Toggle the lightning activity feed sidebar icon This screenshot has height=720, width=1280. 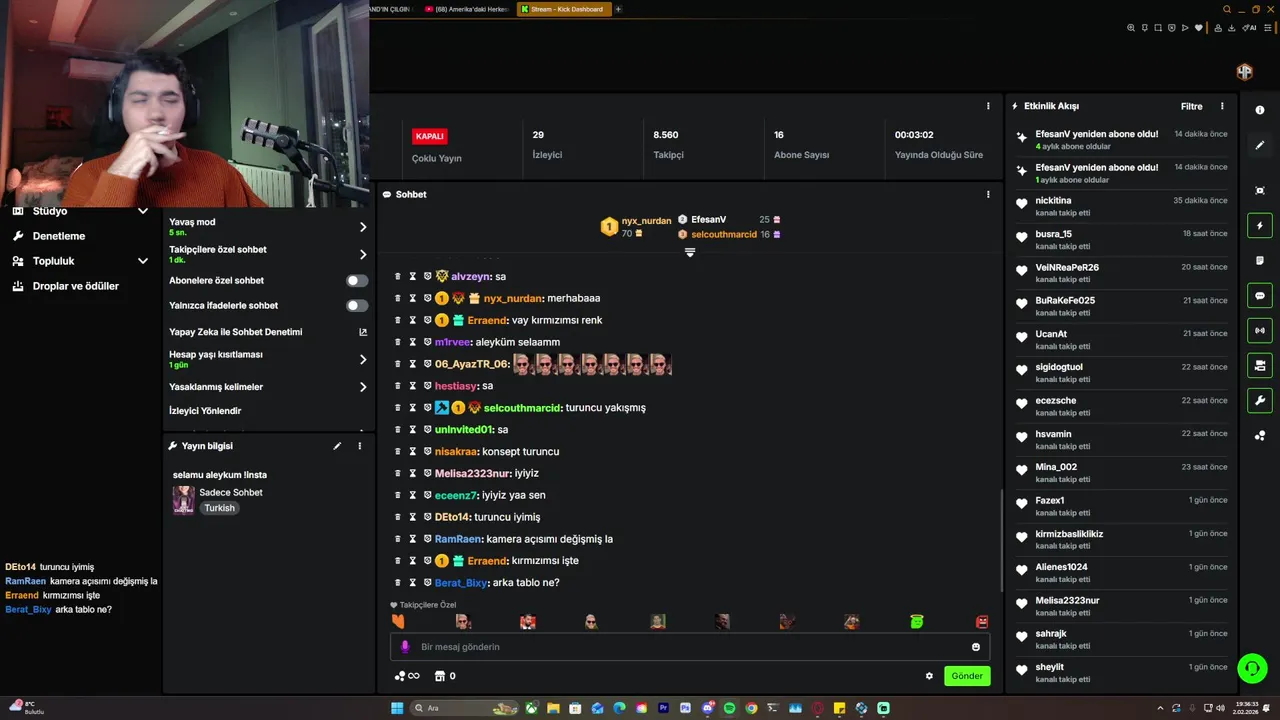[1260, 226]
